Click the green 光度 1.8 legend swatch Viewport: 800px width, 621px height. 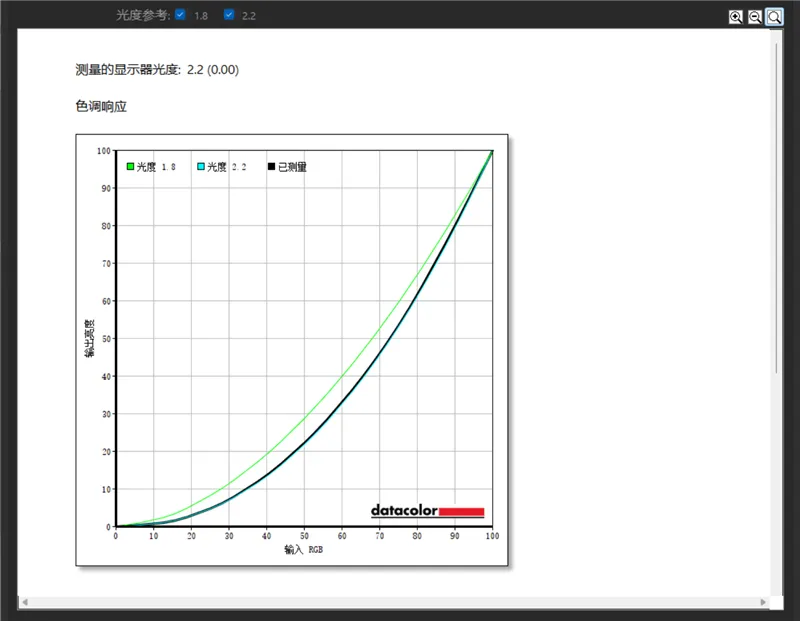coord(130,167)
